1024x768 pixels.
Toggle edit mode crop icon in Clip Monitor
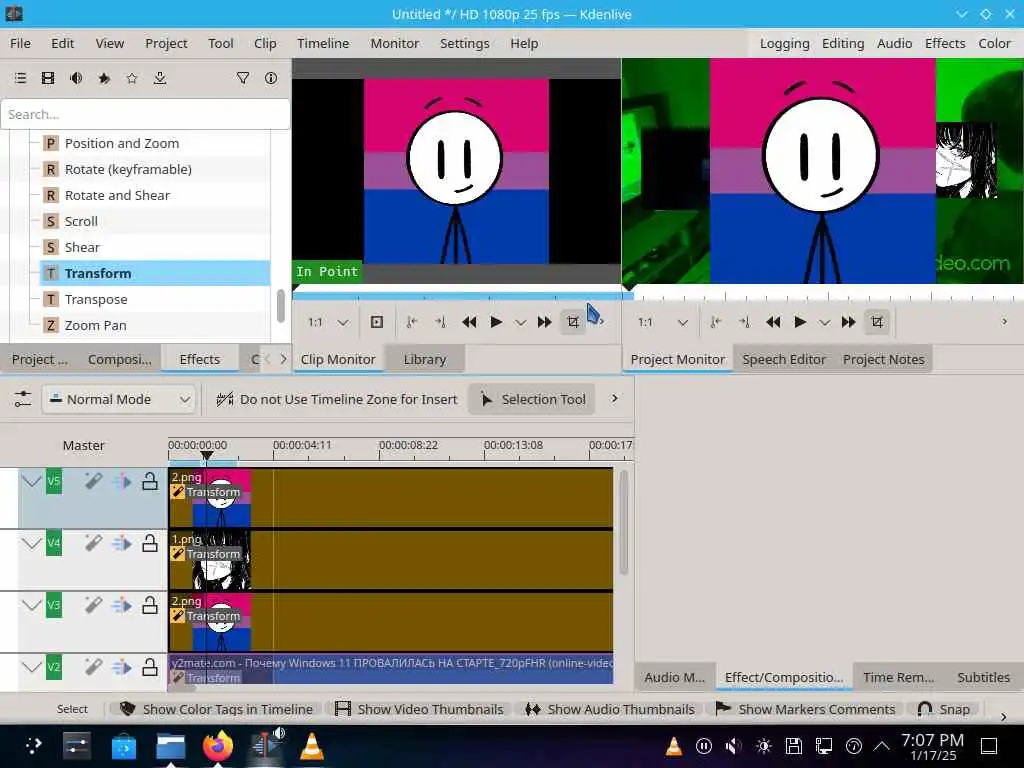573,322
